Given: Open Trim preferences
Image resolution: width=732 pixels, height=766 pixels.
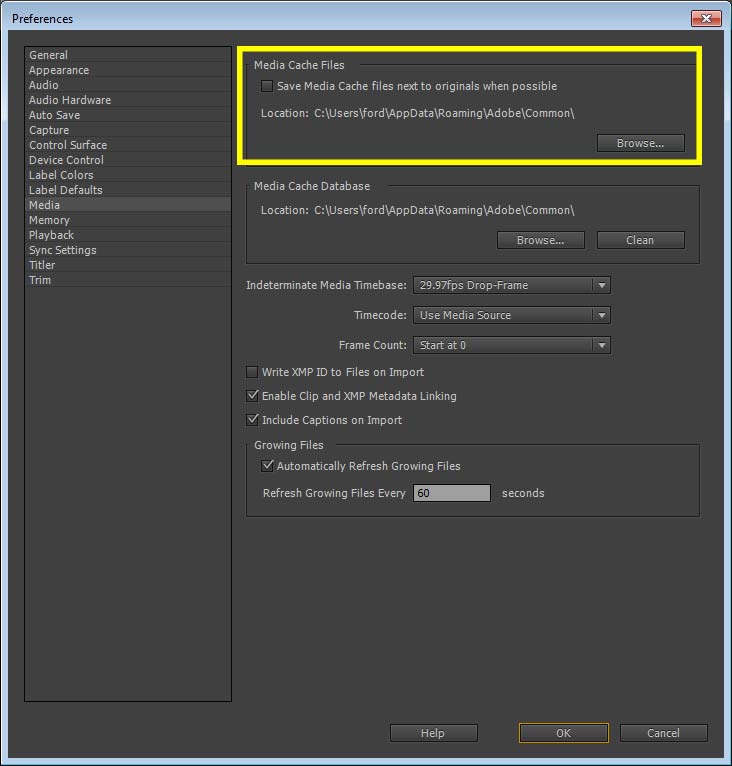Looking at the screenshot, I should click(x=128, y=279).
